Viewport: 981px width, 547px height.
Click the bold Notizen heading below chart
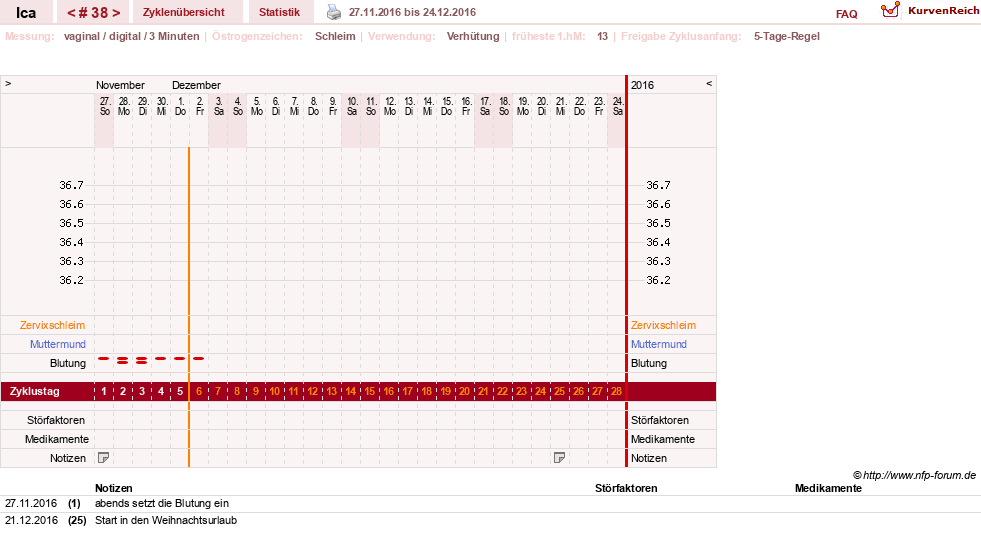pos(114,488)
